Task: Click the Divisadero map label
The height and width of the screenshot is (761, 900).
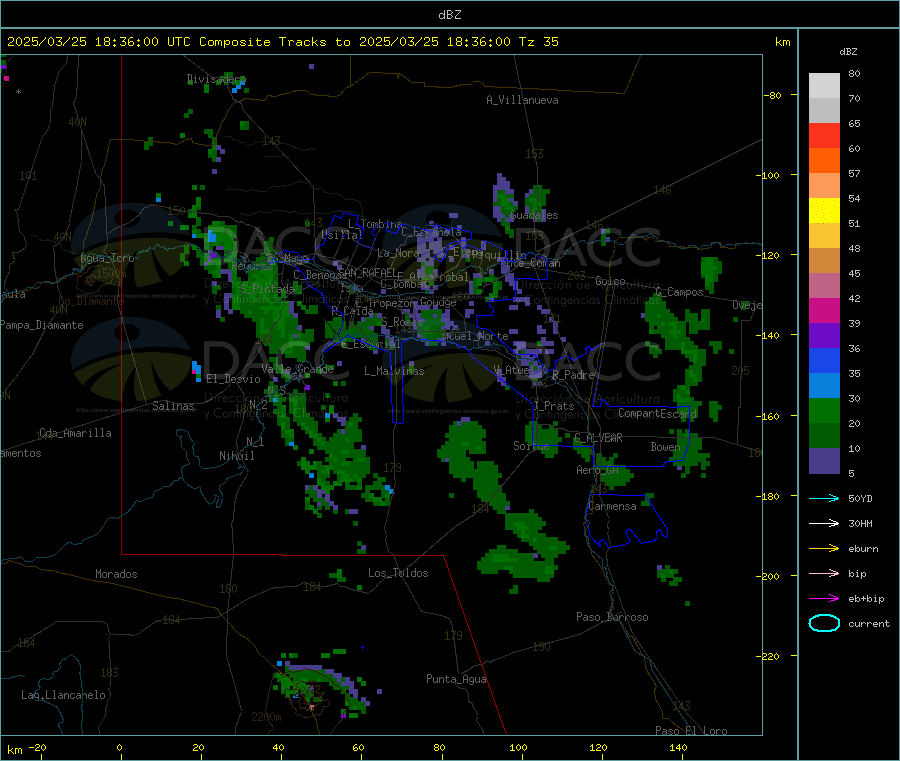Action: (x=216, y=79)
